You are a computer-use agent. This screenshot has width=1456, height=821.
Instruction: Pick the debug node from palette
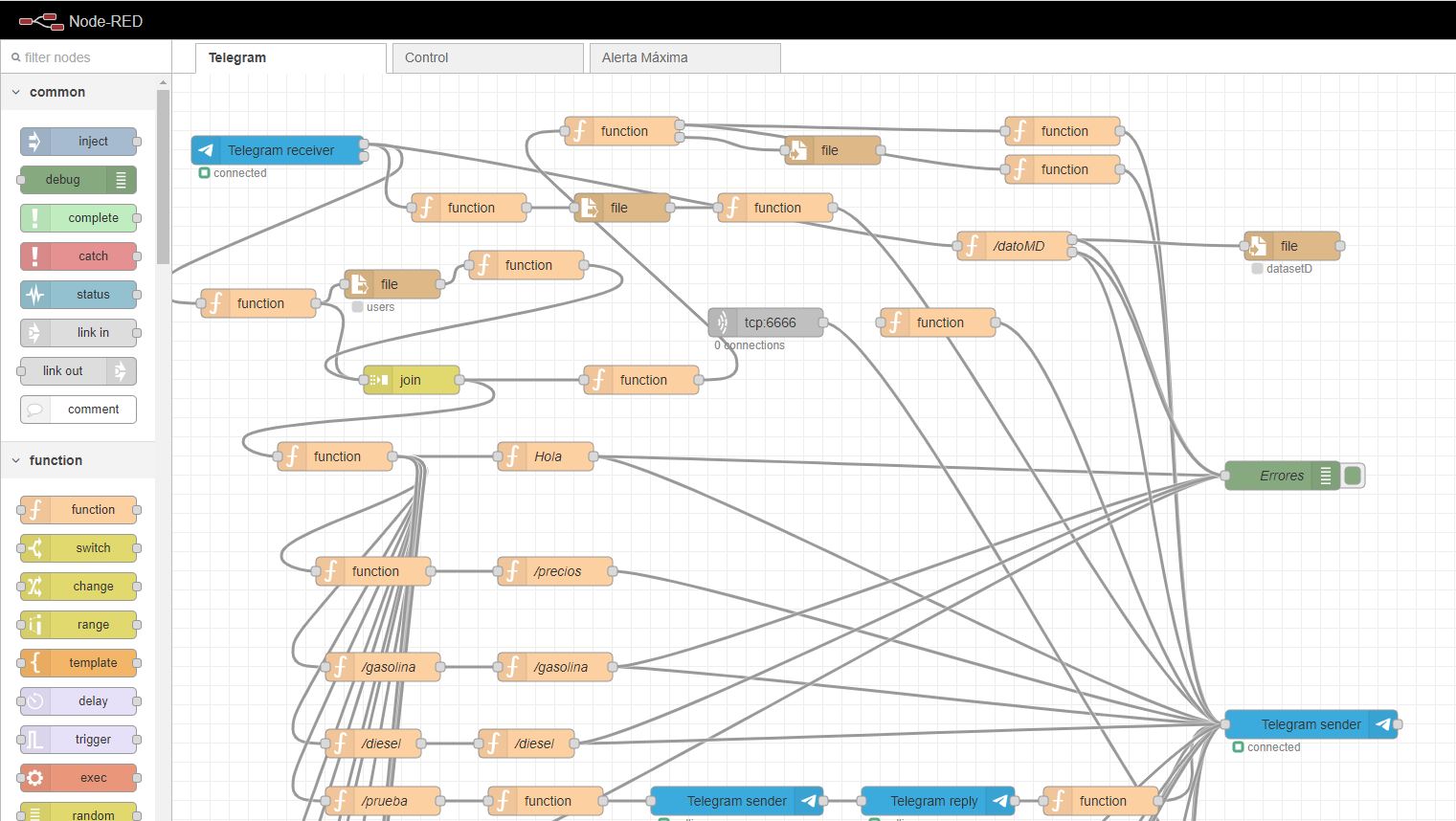pyautogui.click(x=78, y=180)
